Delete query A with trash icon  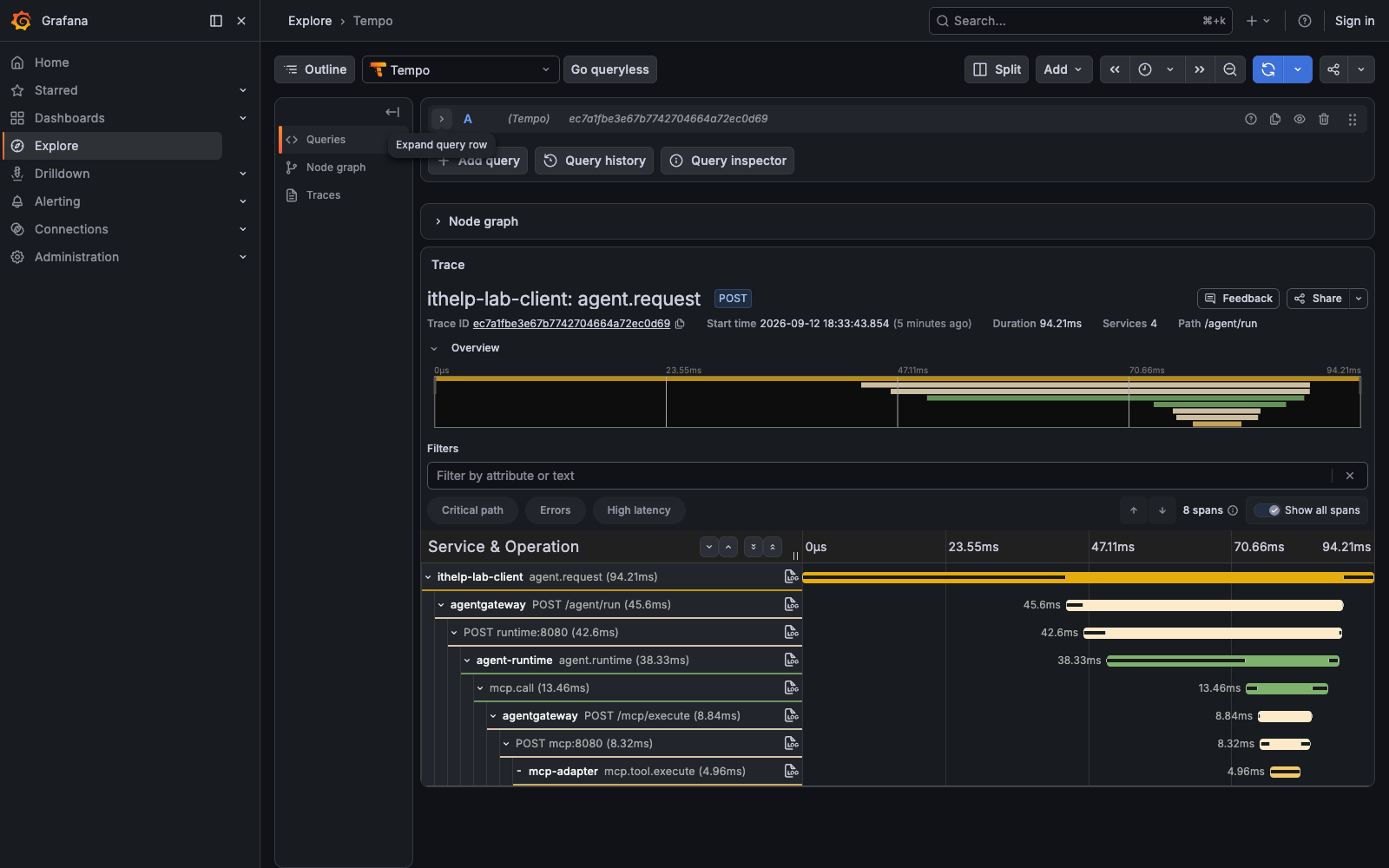coord(1324,119)
